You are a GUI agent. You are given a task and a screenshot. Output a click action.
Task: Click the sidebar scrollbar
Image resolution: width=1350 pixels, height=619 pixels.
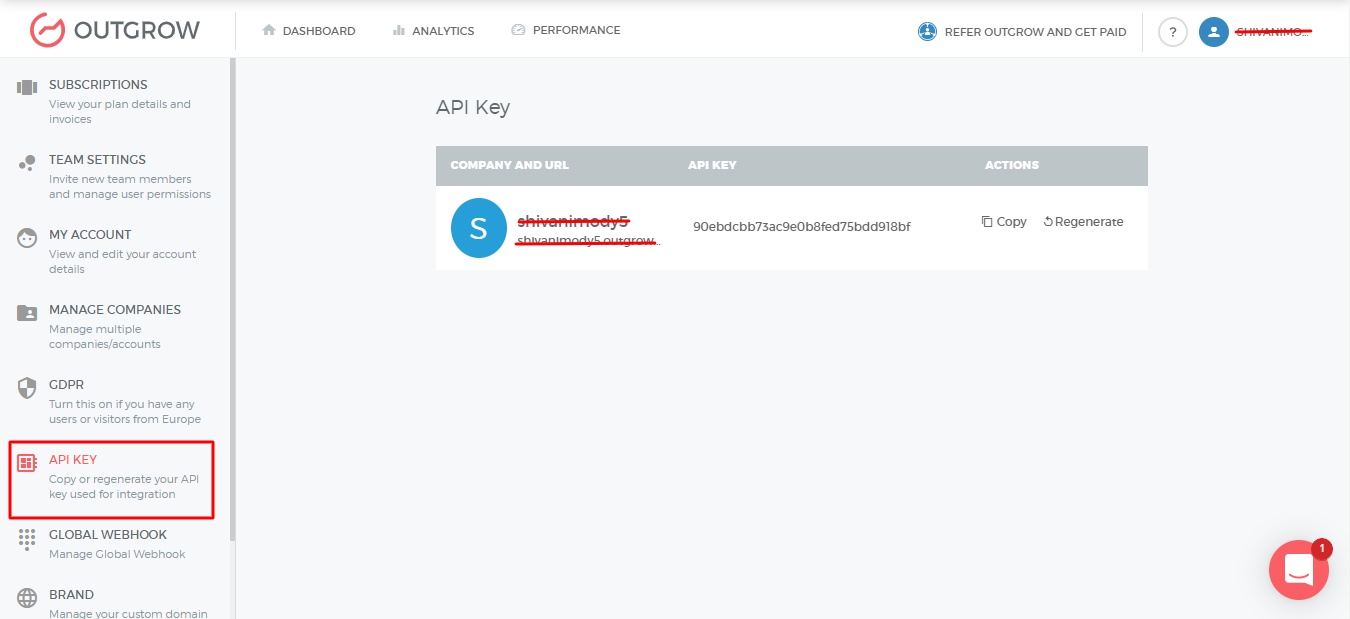pyautogui.click(x=233, y=300)
